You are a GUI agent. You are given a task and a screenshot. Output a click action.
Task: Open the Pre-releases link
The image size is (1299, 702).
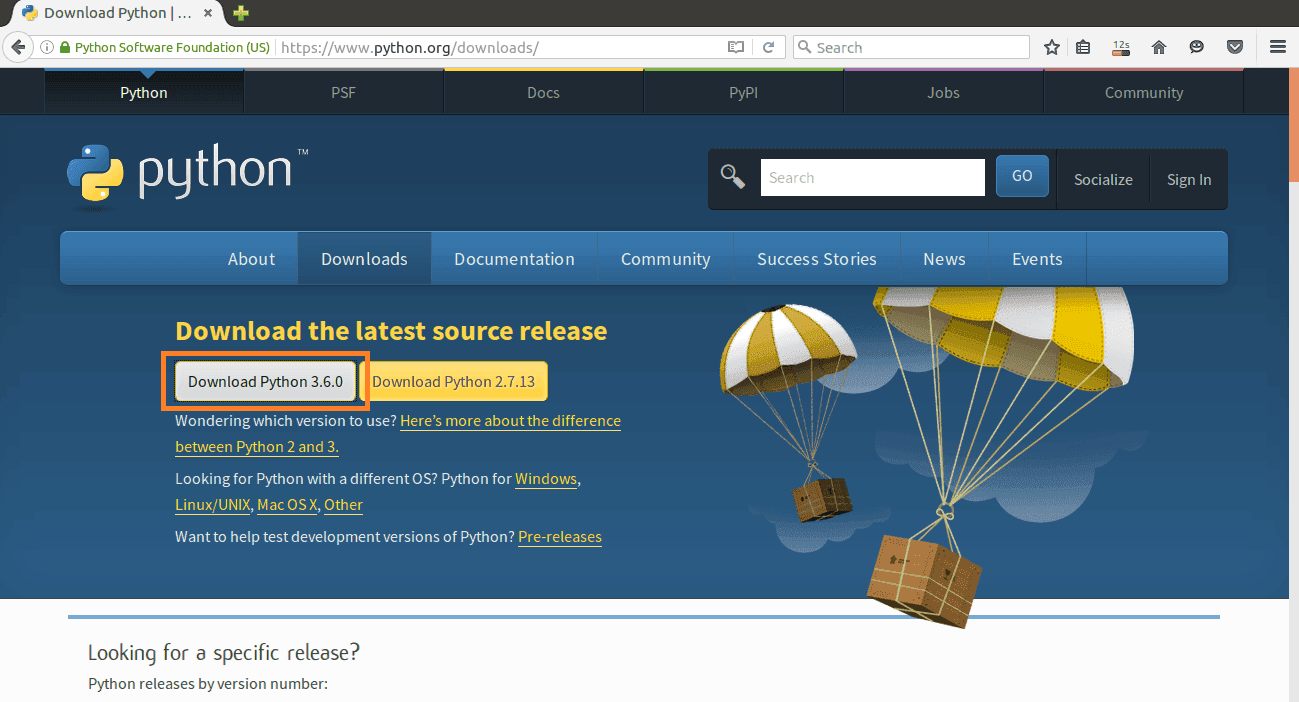[560, 537]
